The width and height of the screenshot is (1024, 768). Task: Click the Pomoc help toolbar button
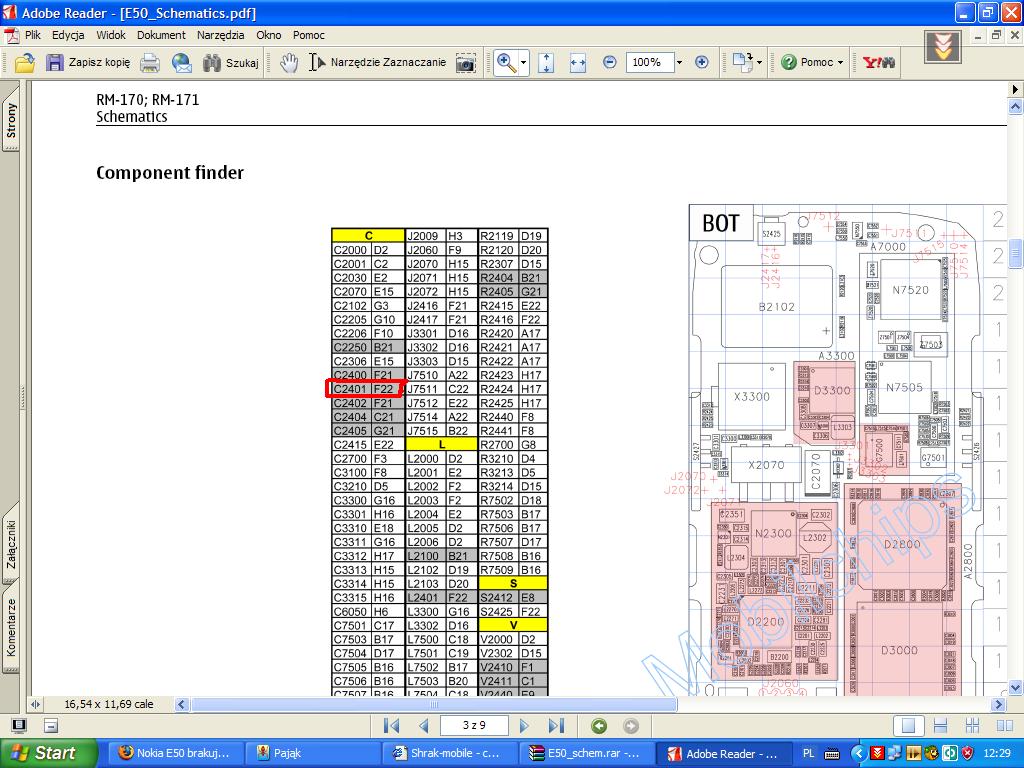pos(808,63)
